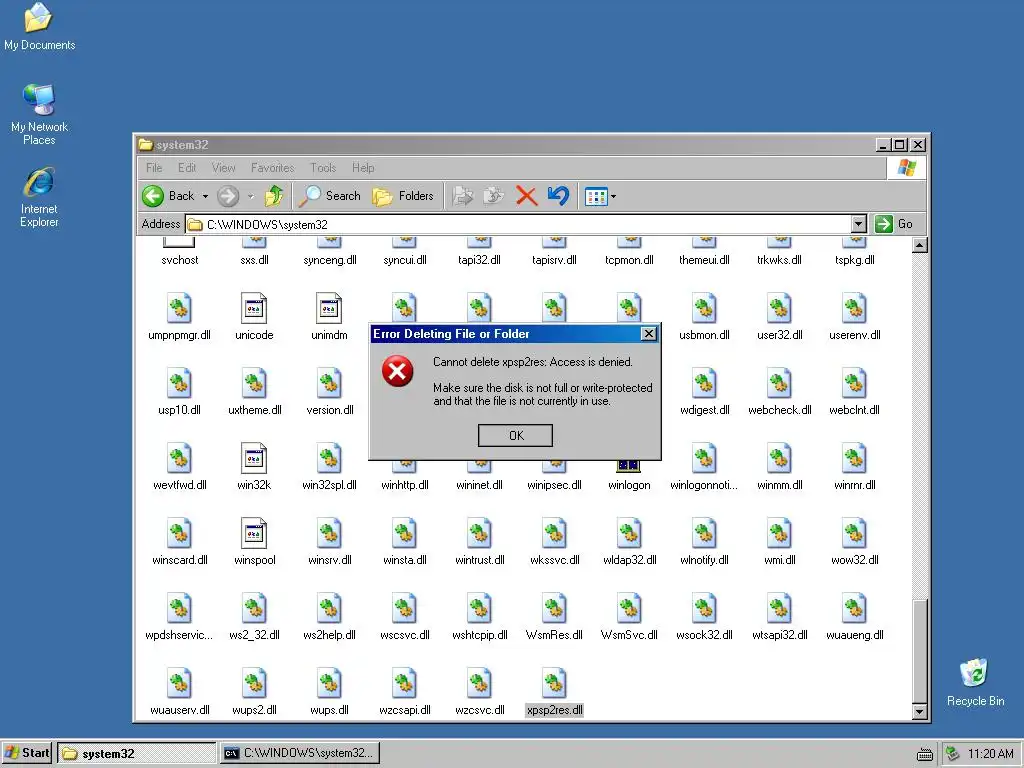
Task: Click OK in the error dialog
Action: [515, 436]
